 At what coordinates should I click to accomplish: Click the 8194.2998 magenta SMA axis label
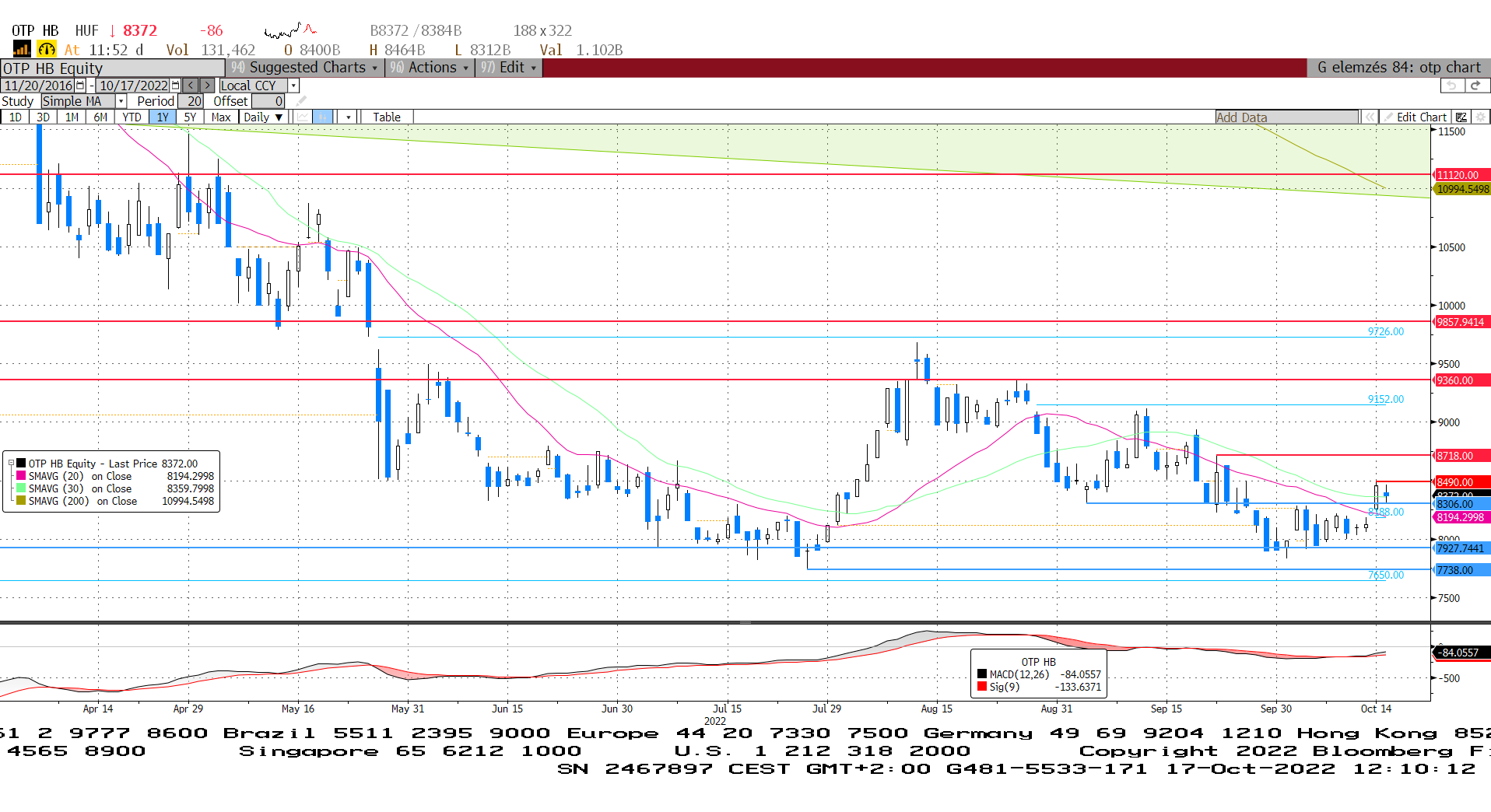(1462, 517)
